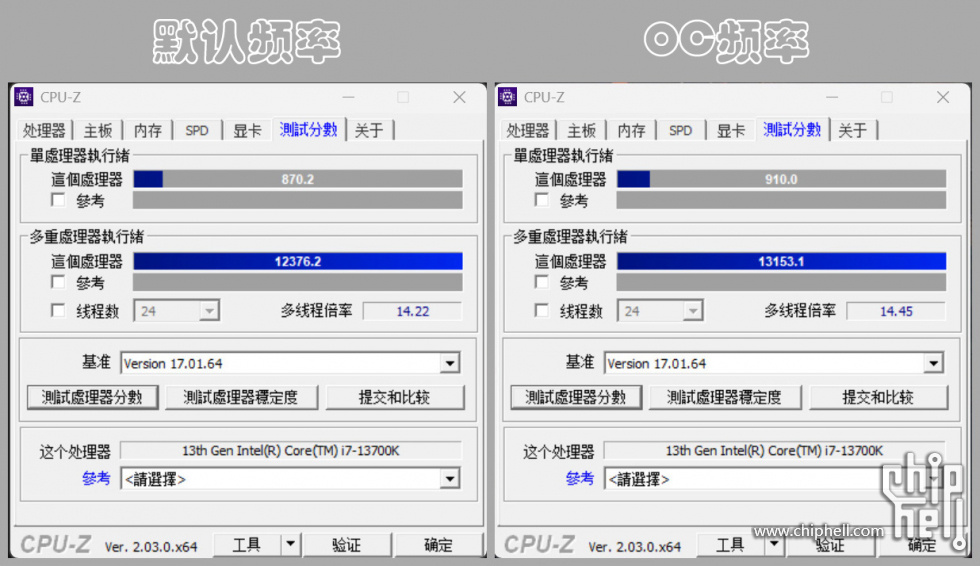Click 測試處理器分數 button in left window
The width and height of the screenshot is (980, 566).
(92, 397)
